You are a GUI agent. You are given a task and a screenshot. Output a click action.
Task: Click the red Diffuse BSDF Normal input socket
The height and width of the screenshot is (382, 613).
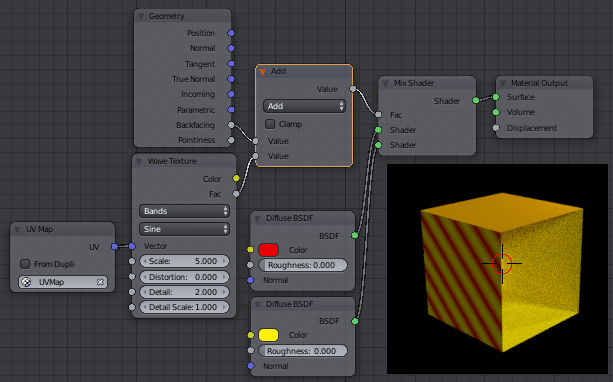(251, 280)
